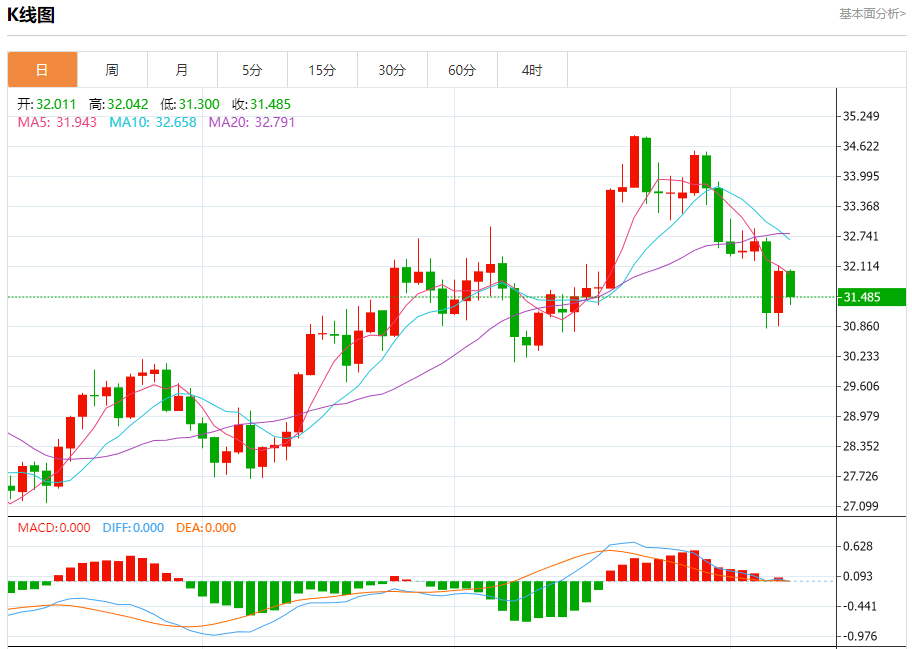Click the 33.368 price axis label
Image resolution: width=912 pixels, height=649 pixels.
click(861, 206)
